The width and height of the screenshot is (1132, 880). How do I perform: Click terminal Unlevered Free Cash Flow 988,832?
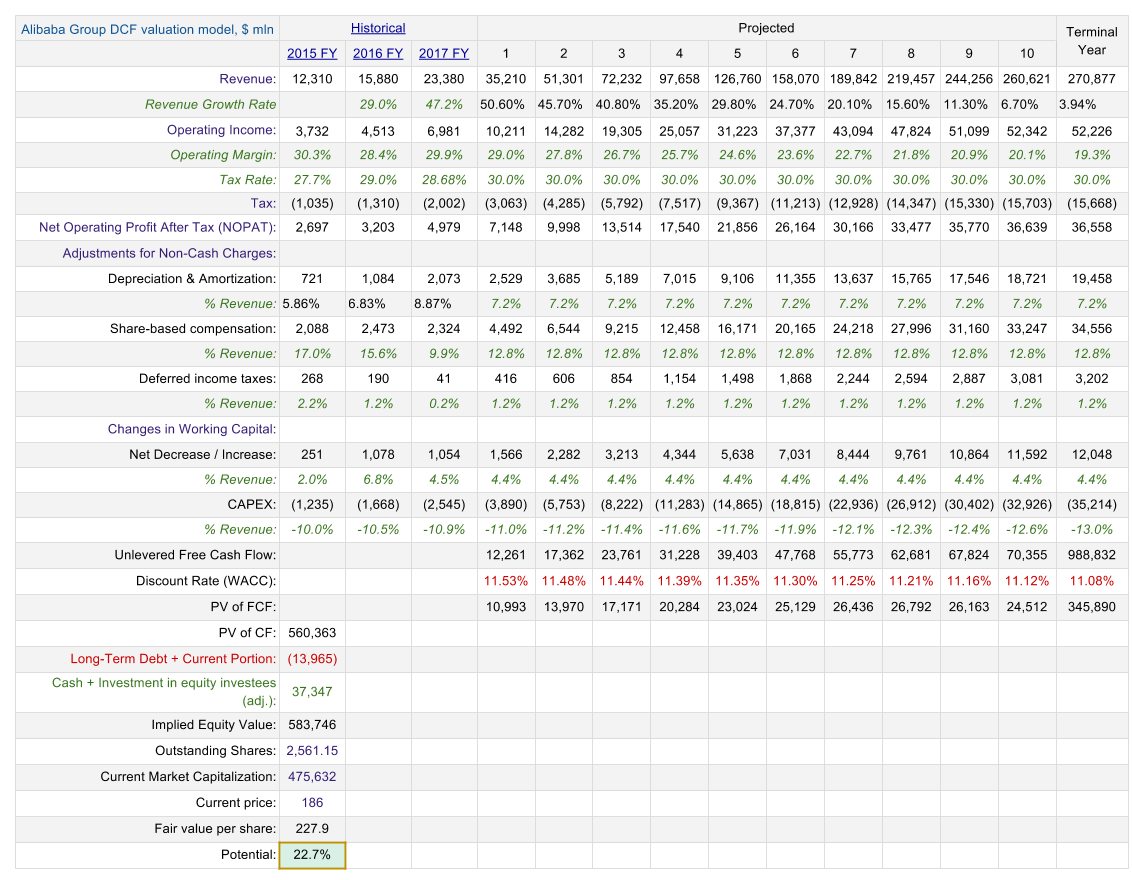(x=1091, y=554)
